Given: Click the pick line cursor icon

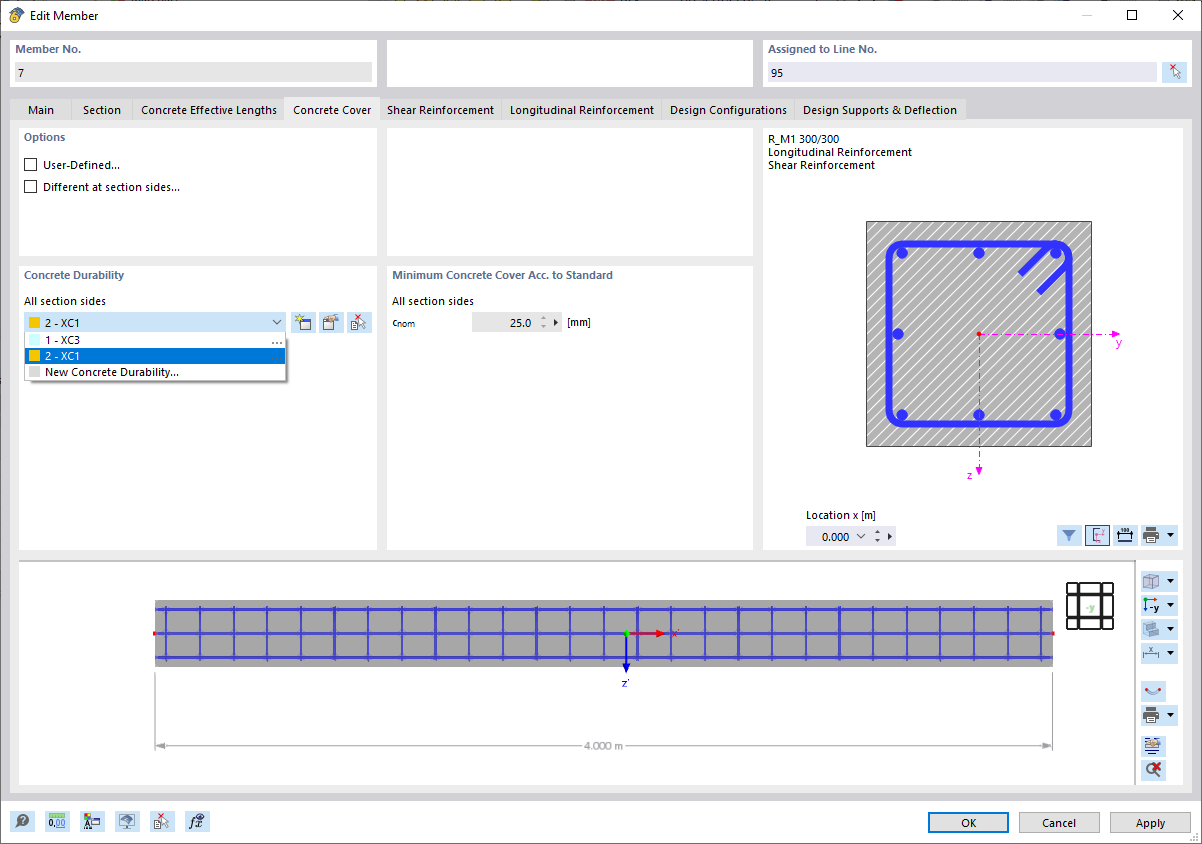Looking at the screenshot, I should point(1174,72).
